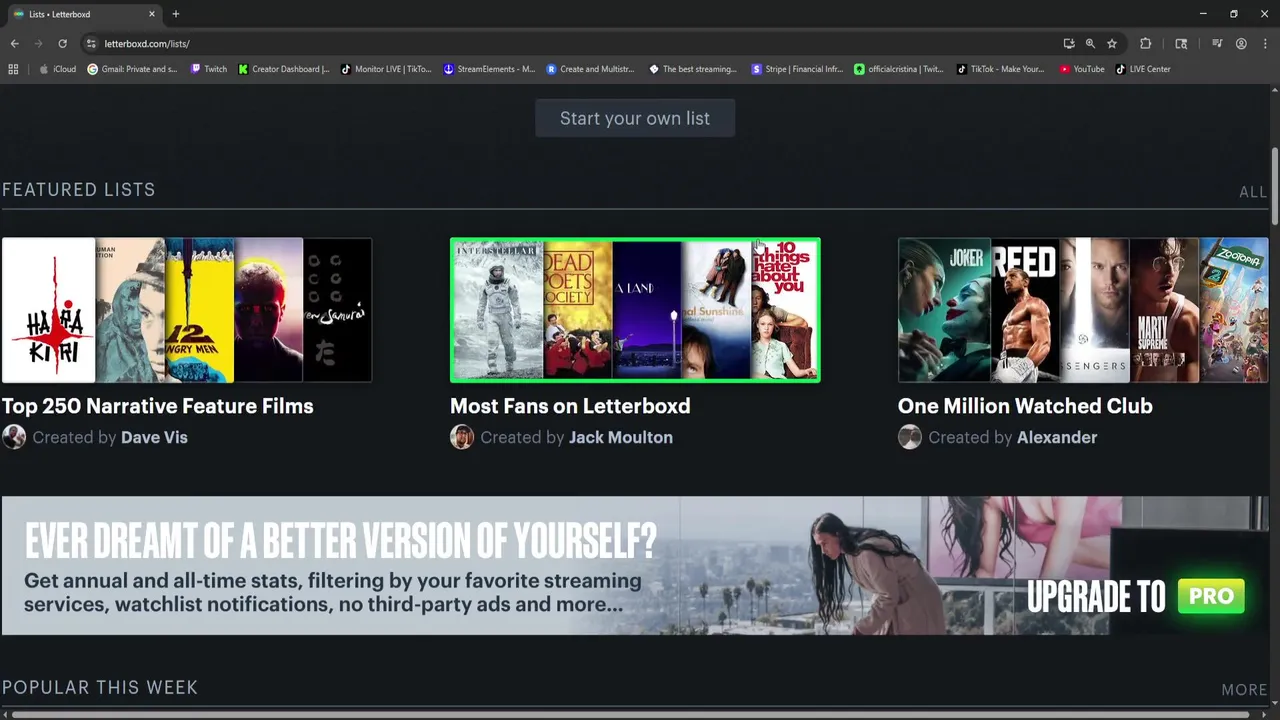Image resolution: width=1280 pixels, height=720 pixels.
Task: Open site information icon in address bar
Action: (91, 44)
